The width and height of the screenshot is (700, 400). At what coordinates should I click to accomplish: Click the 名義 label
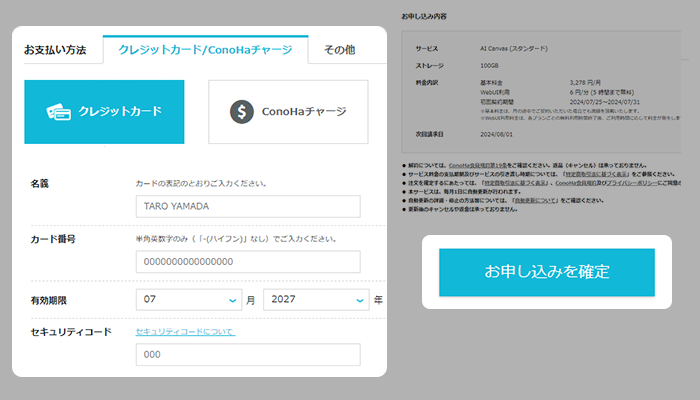coord(39,183)
